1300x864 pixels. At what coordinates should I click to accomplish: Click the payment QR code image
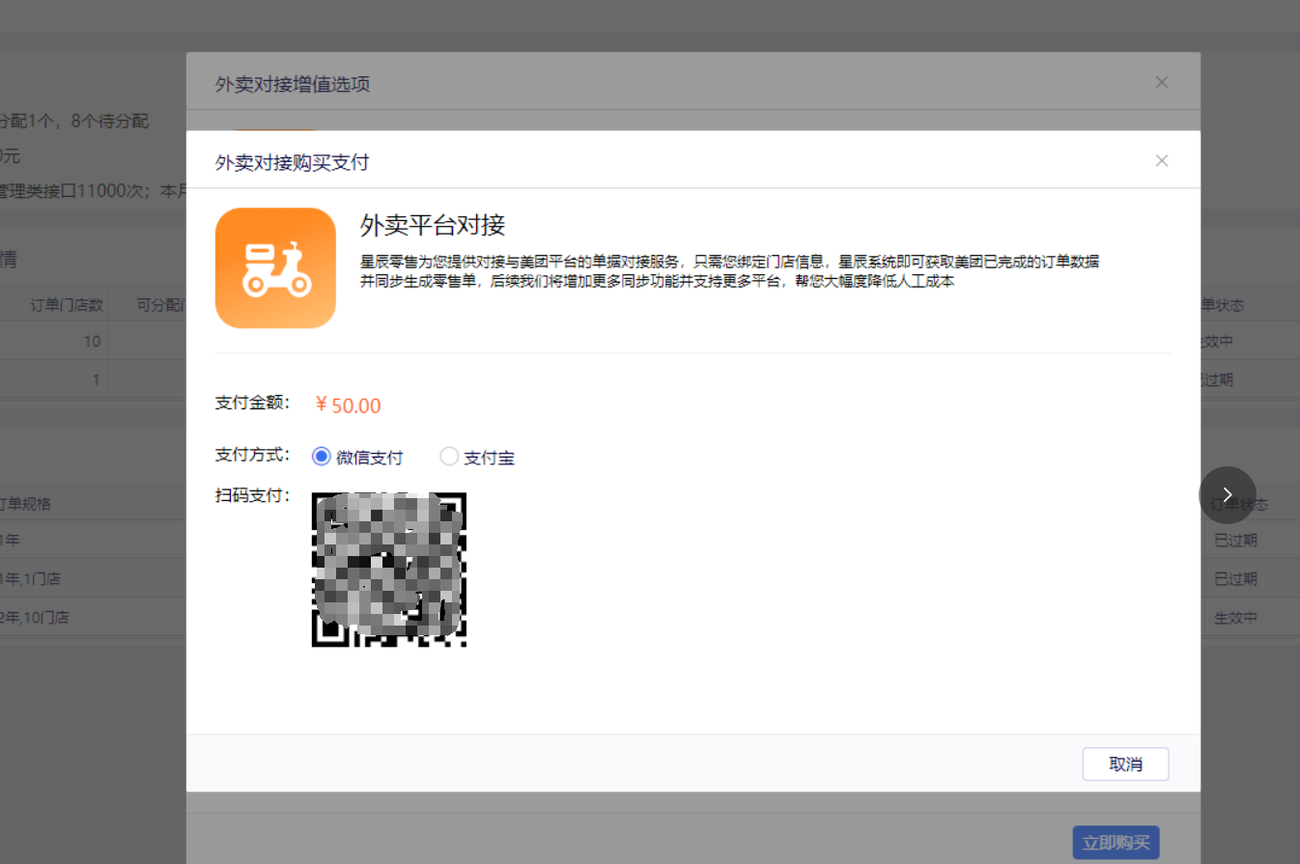[x=389, y=569]
